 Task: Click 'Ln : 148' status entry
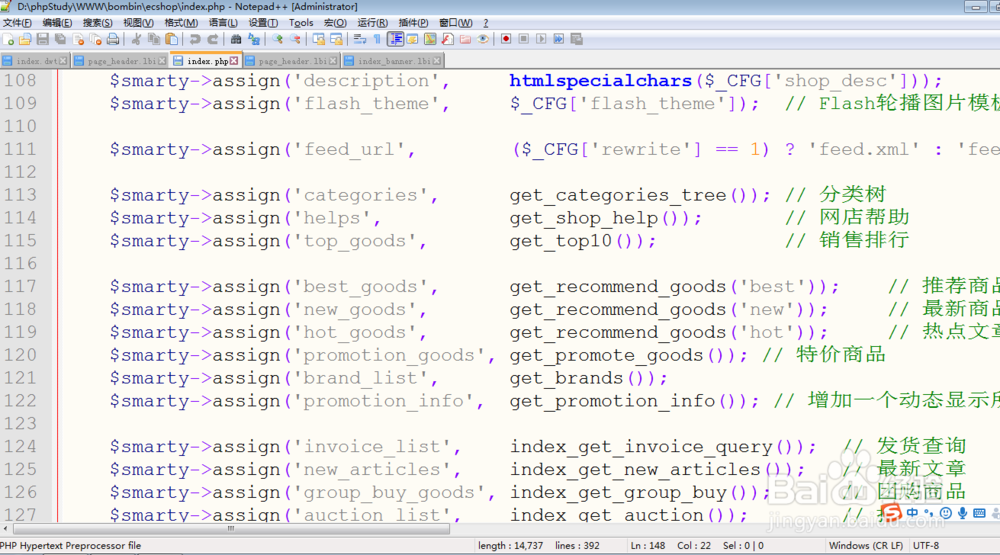[647, 546]
